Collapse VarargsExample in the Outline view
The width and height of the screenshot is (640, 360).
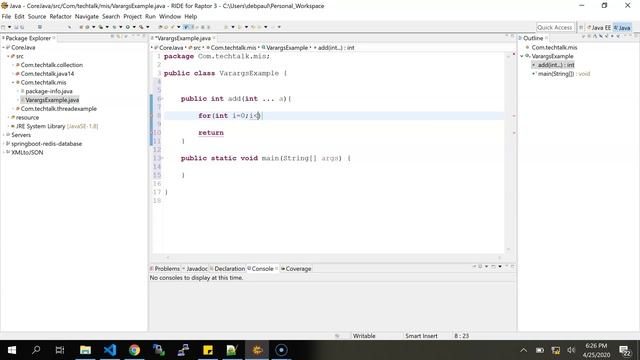click(x=522, y=56)
